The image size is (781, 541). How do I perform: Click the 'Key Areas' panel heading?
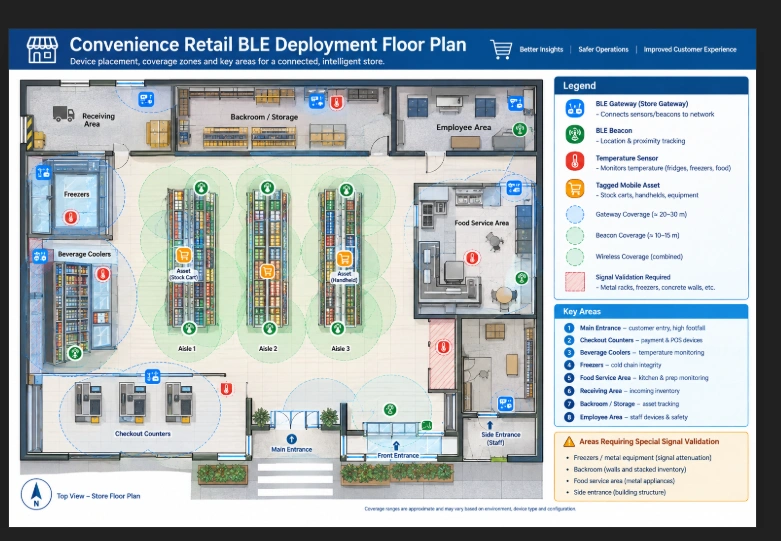(582, 311)
